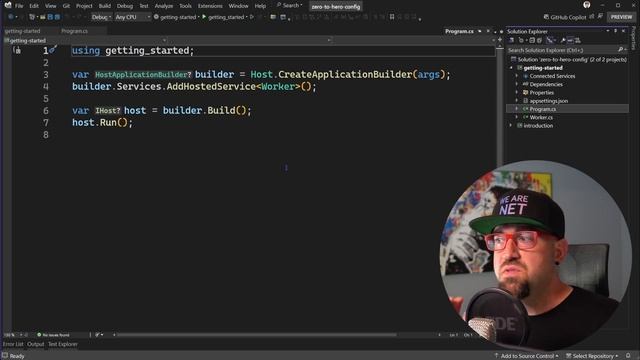Open the Project menu
This screenshot has width=640, height=360.
pos(84,6)
